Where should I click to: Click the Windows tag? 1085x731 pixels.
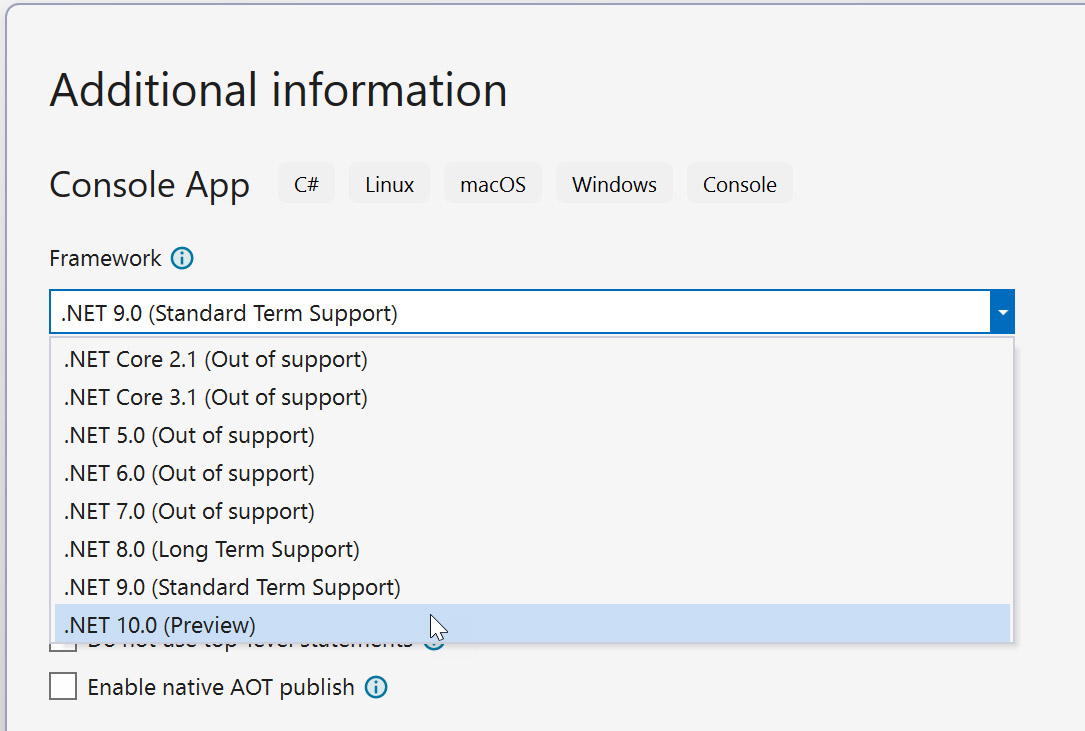pyautogui.click(x=614, y=184)
